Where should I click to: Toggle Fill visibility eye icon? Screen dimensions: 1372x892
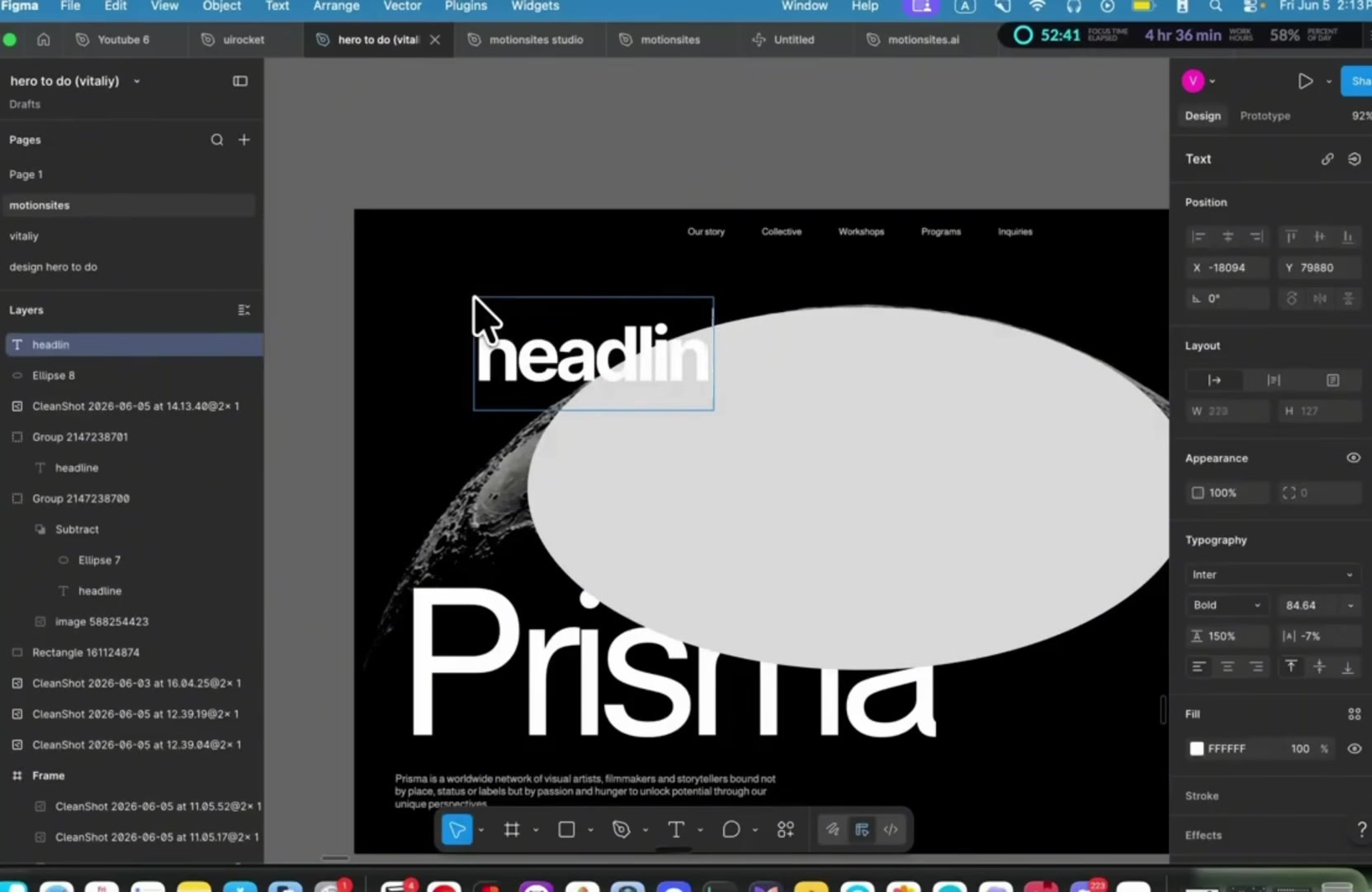[1354, 748]
